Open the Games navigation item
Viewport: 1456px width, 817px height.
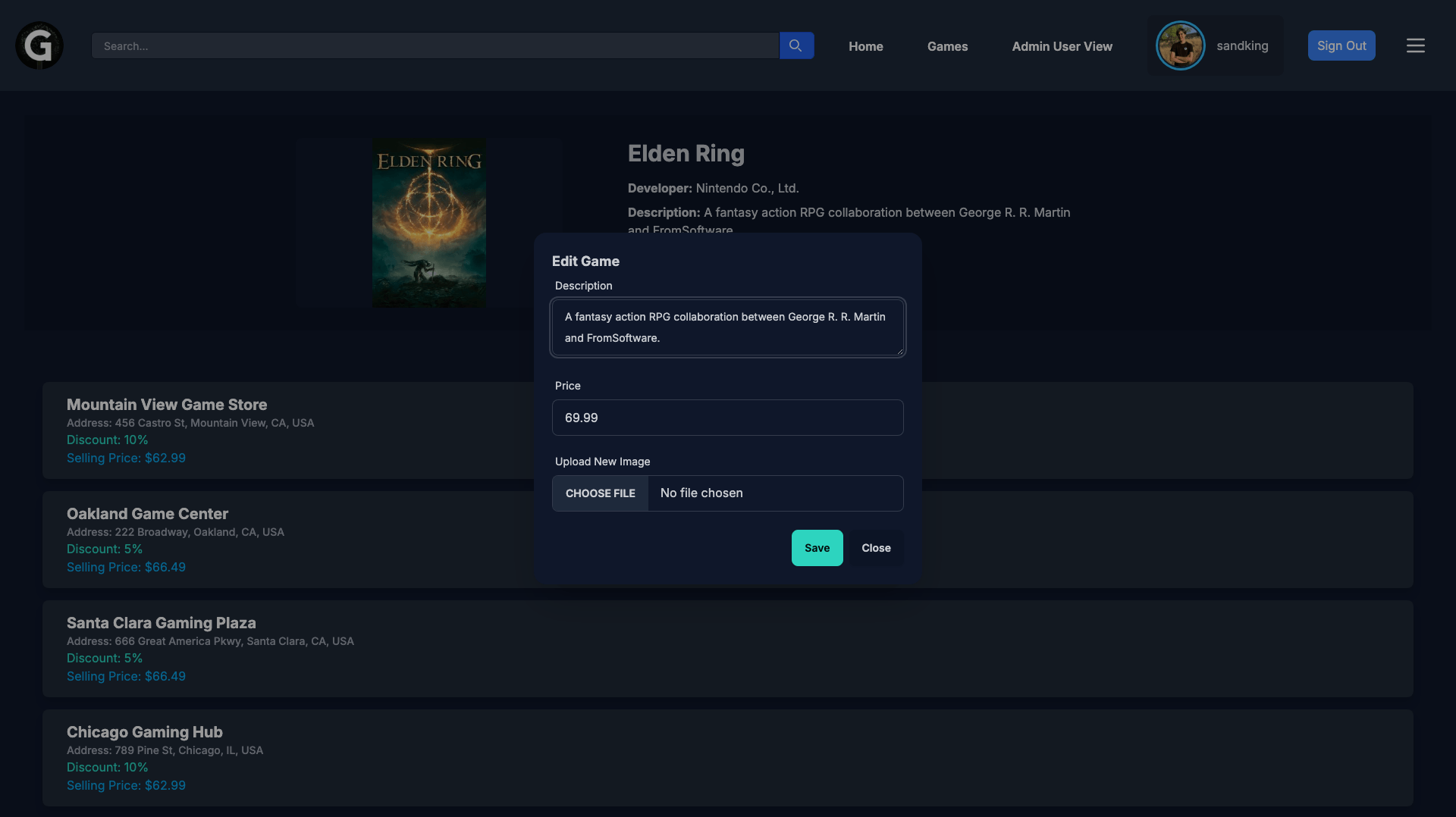point(947,45)
